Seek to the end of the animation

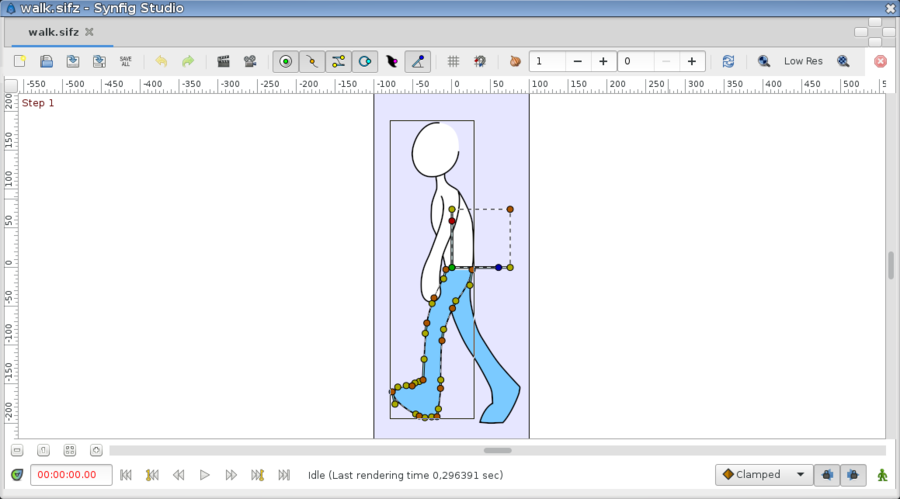point(284,475)
